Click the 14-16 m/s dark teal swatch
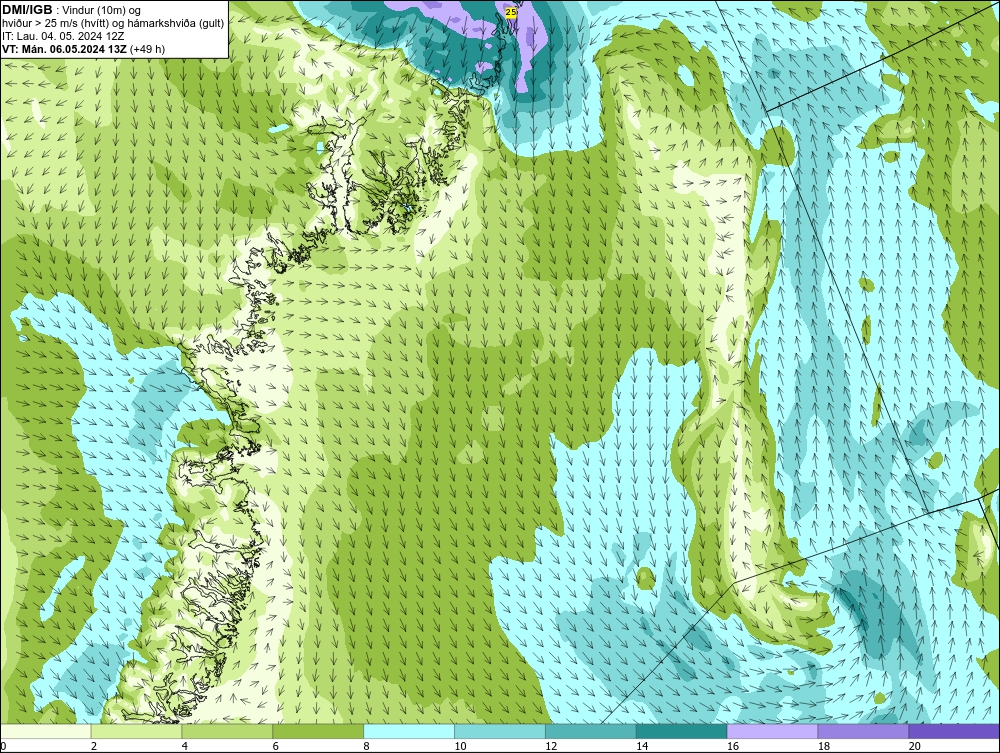The image size is (1000, 753). point(681,731)
